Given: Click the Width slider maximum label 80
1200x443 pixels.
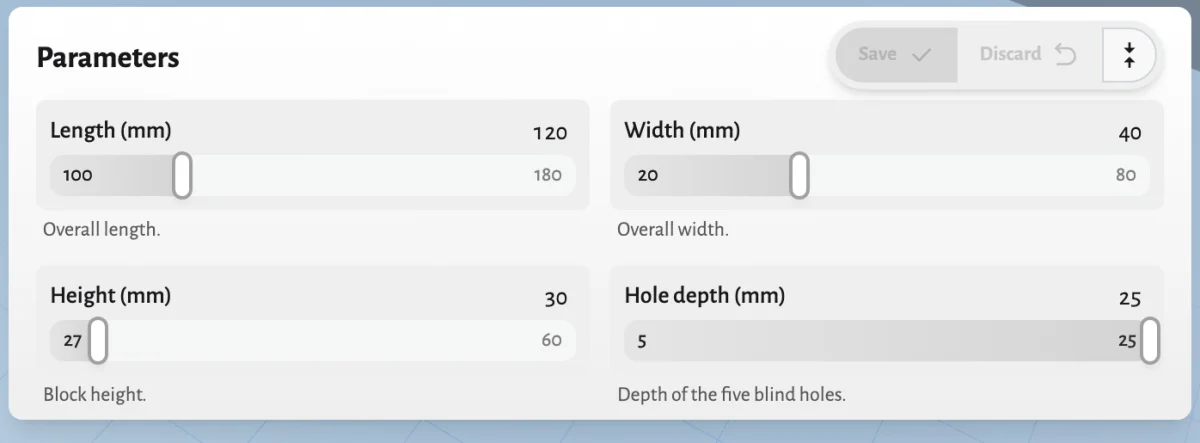Looking at the screenshot, I should (1126, 175).
